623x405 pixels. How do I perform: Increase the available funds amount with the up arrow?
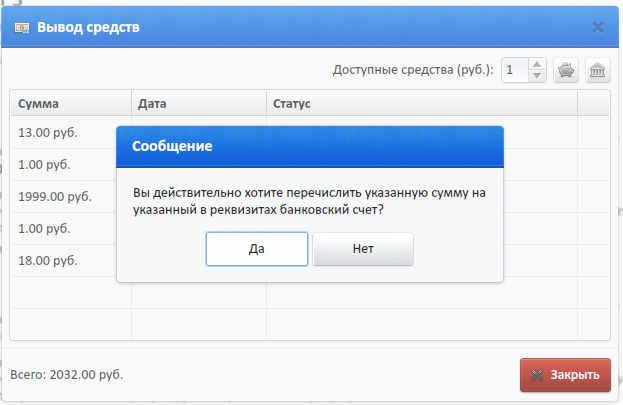537,64
